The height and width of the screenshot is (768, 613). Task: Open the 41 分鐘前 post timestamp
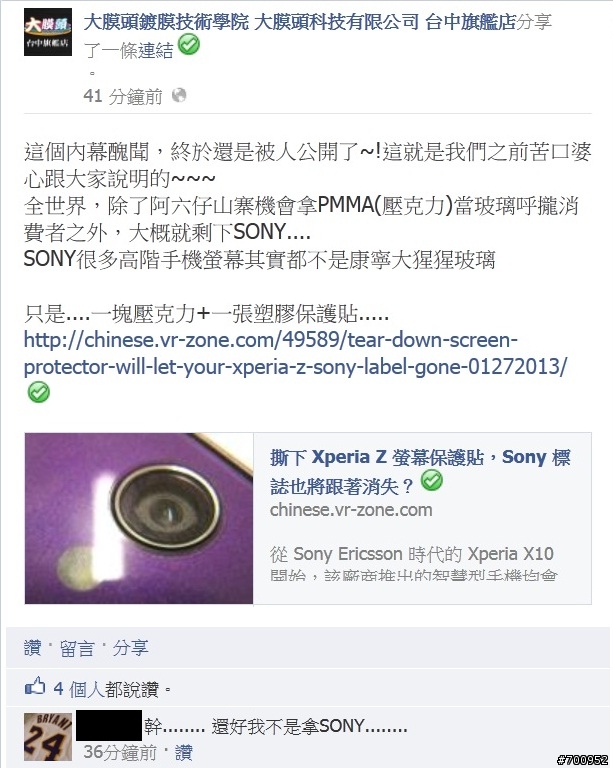[x=123, y=96]
